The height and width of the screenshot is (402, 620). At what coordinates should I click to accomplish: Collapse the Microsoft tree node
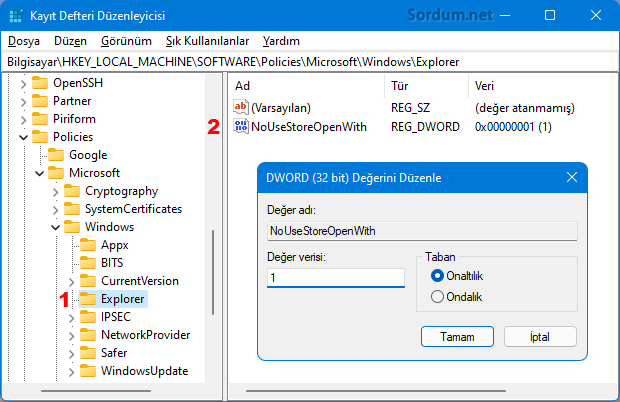pos(40,173)
